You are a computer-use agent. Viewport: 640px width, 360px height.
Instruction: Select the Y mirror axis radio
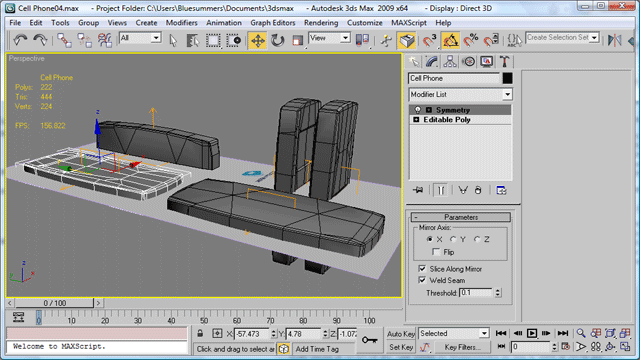click(453, 239)
